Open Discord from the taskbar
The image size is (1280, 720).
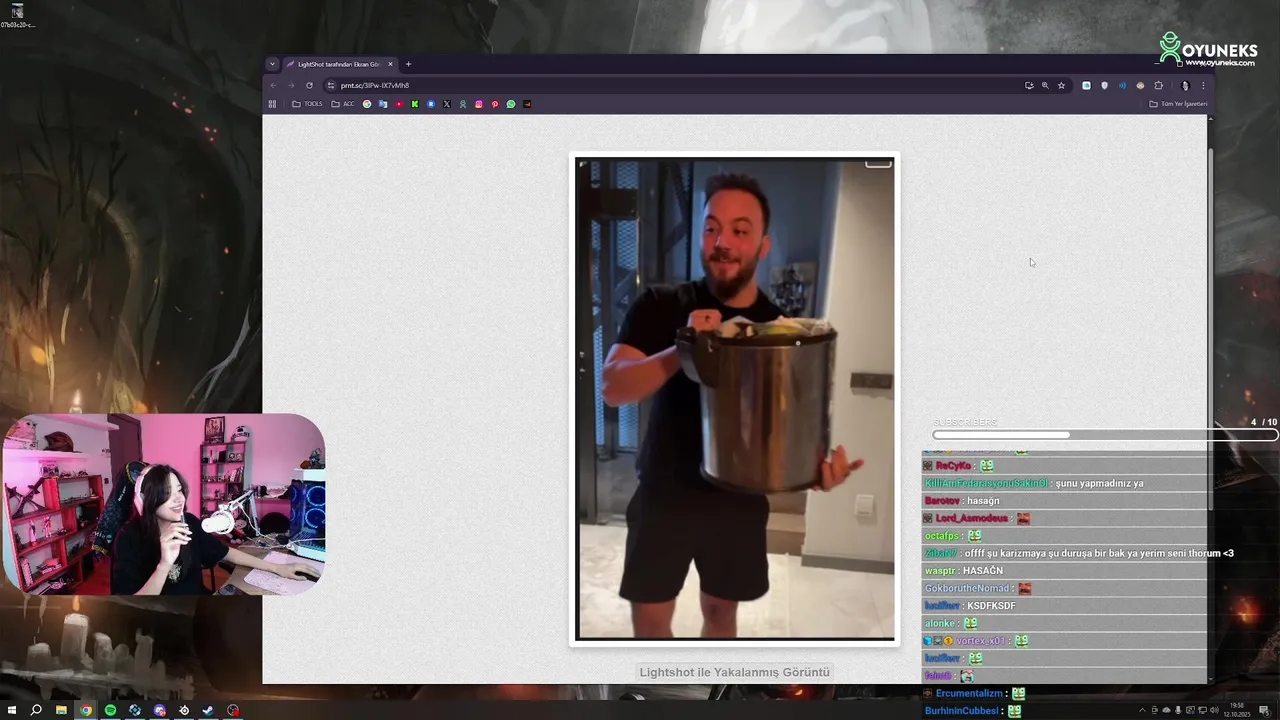159,710
